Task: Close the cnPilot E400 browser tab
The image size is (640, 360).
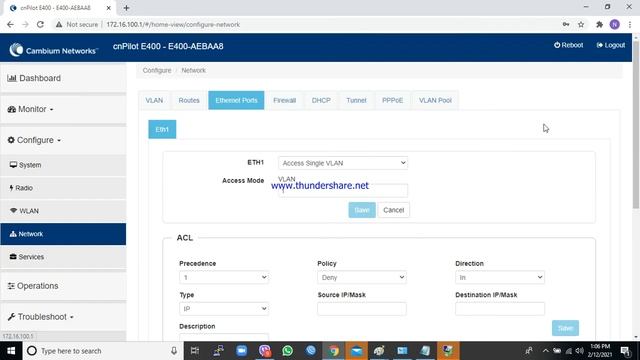Action: tap(109, 8)
